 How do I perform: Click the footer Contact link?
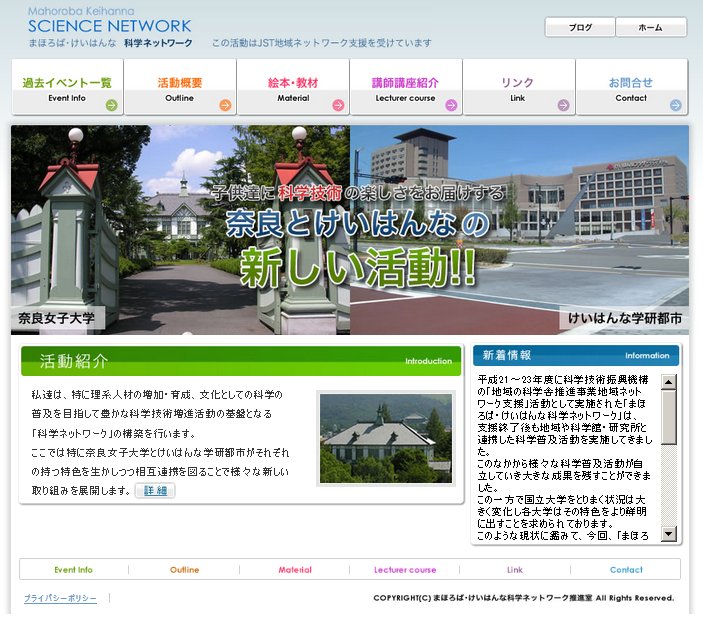[x=626, y=570]
